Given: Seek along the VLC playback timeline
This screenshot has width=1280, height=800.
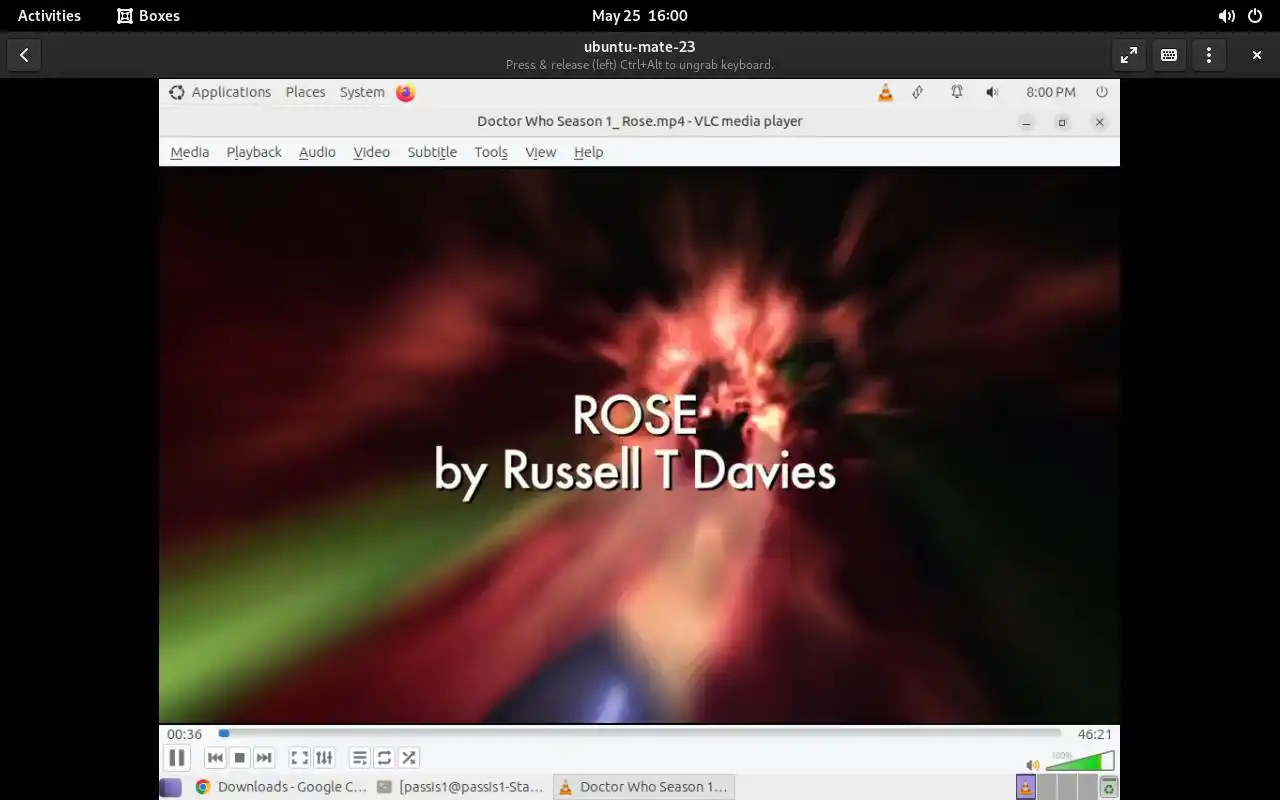Looking at the screenshot, I should tap(640, 733).
